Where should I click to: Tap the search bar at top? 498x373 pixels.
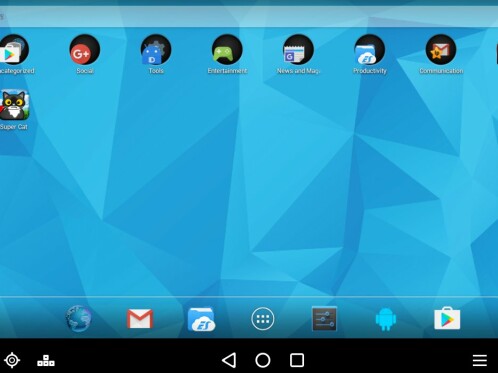tap(249, 16)
